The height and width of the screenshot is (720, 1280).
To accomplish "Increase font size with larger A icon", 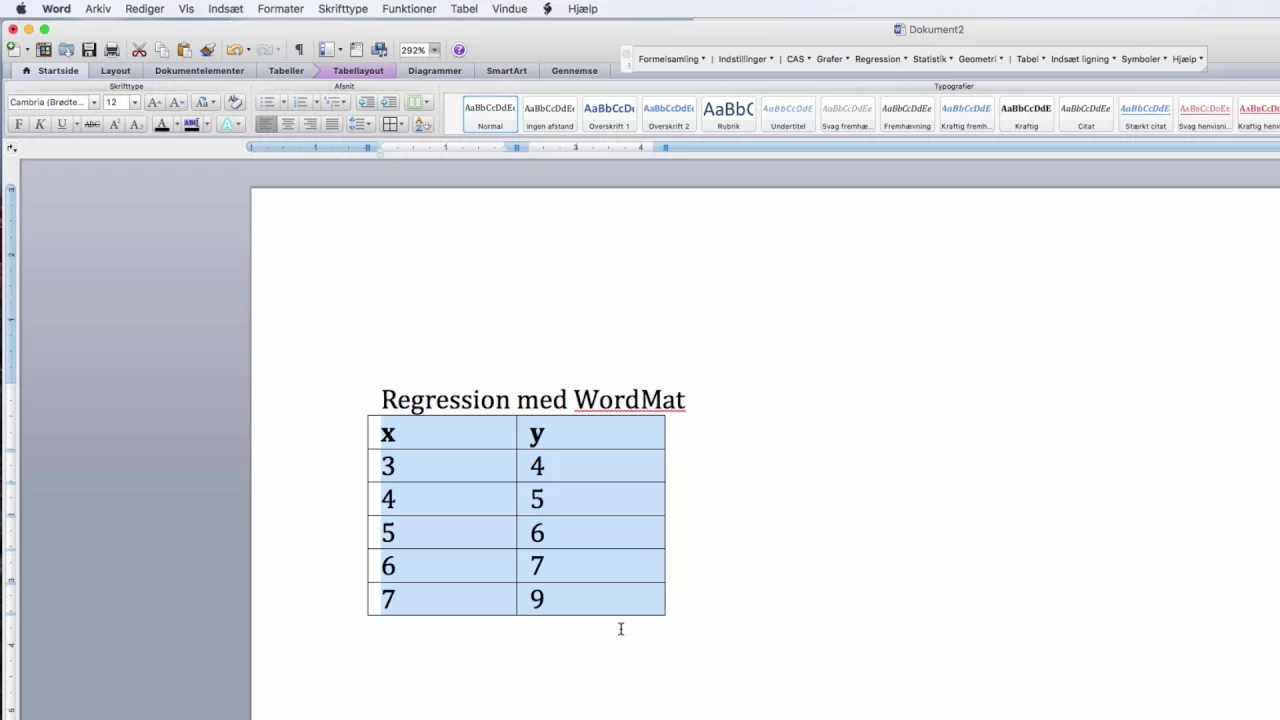I will pos(154,102).
